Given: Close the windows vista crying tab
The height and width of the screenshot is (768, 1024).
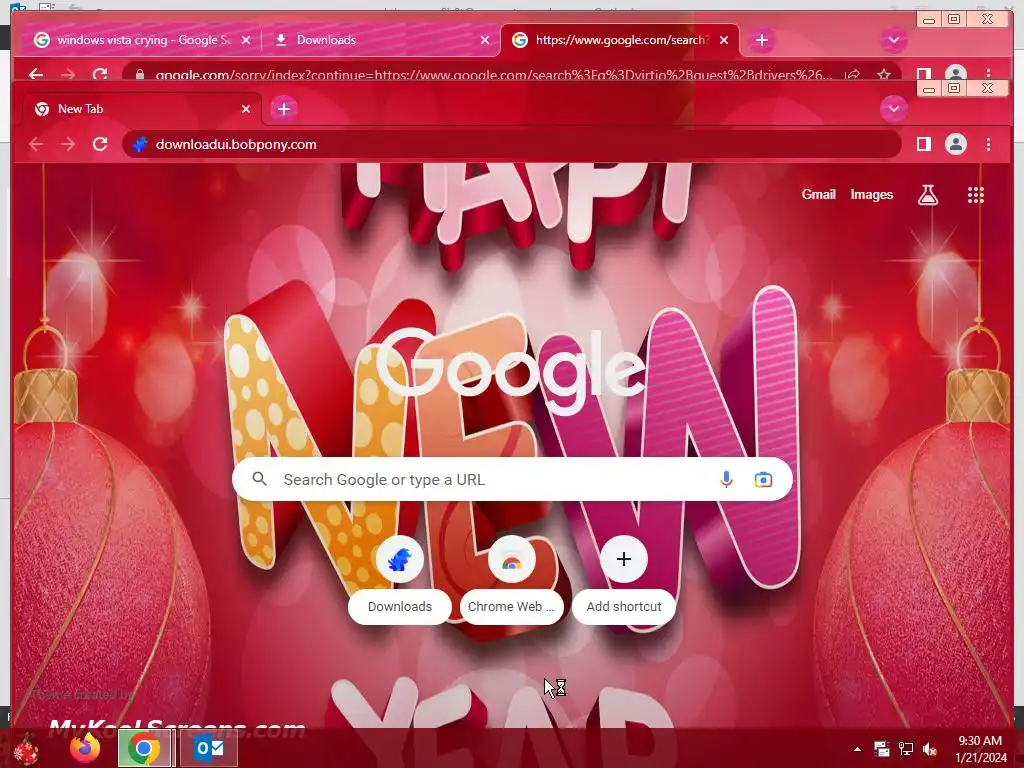Looking at the screenshot, I should (246, 40).
